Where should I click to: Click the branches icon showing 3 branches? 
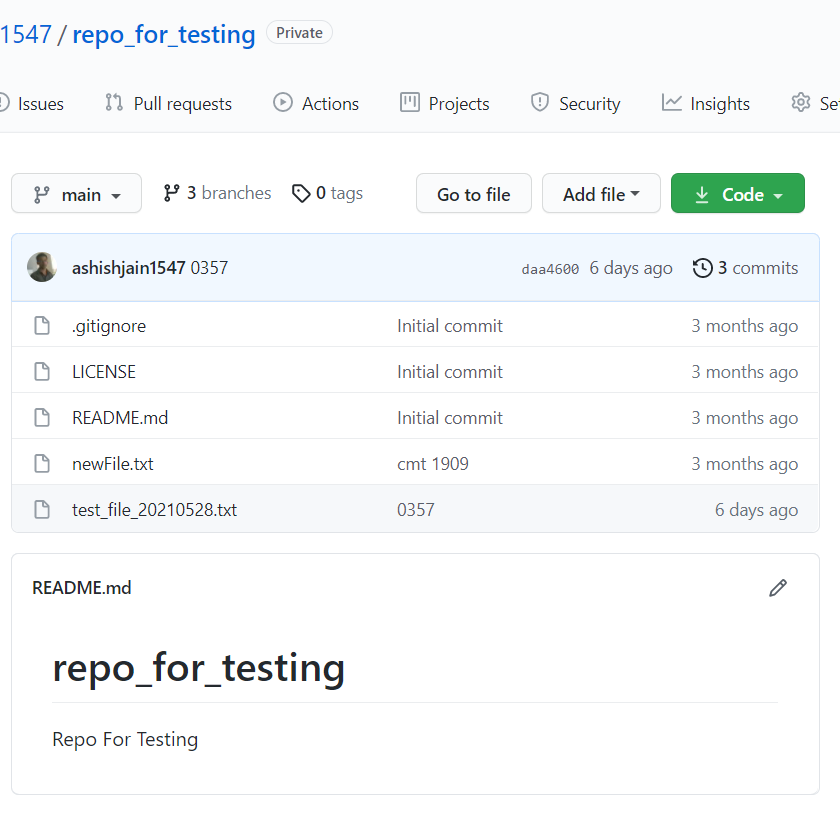tap(170, 192)
